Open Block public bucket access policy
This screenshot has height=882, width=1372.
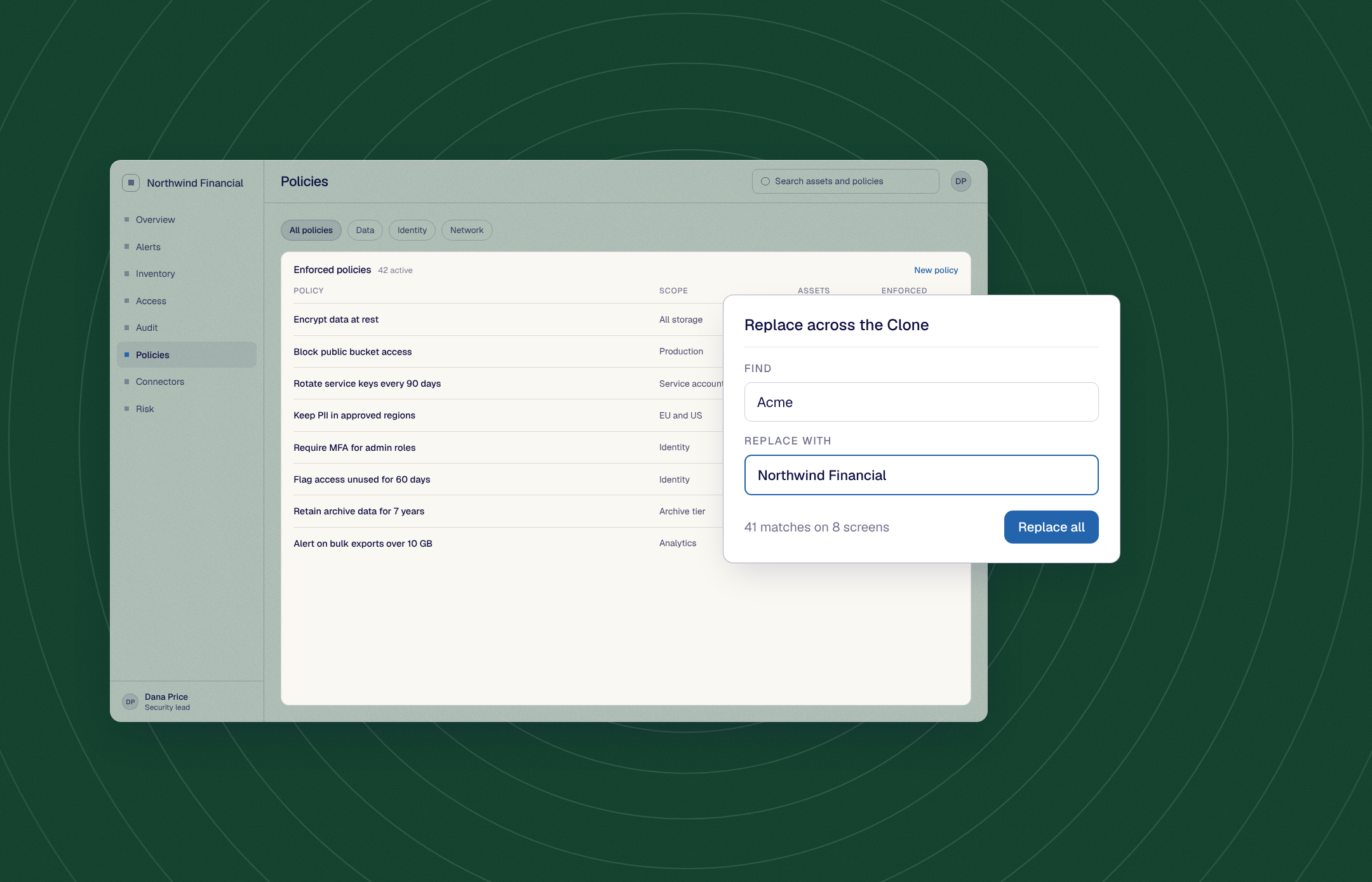tap(353, 352)
